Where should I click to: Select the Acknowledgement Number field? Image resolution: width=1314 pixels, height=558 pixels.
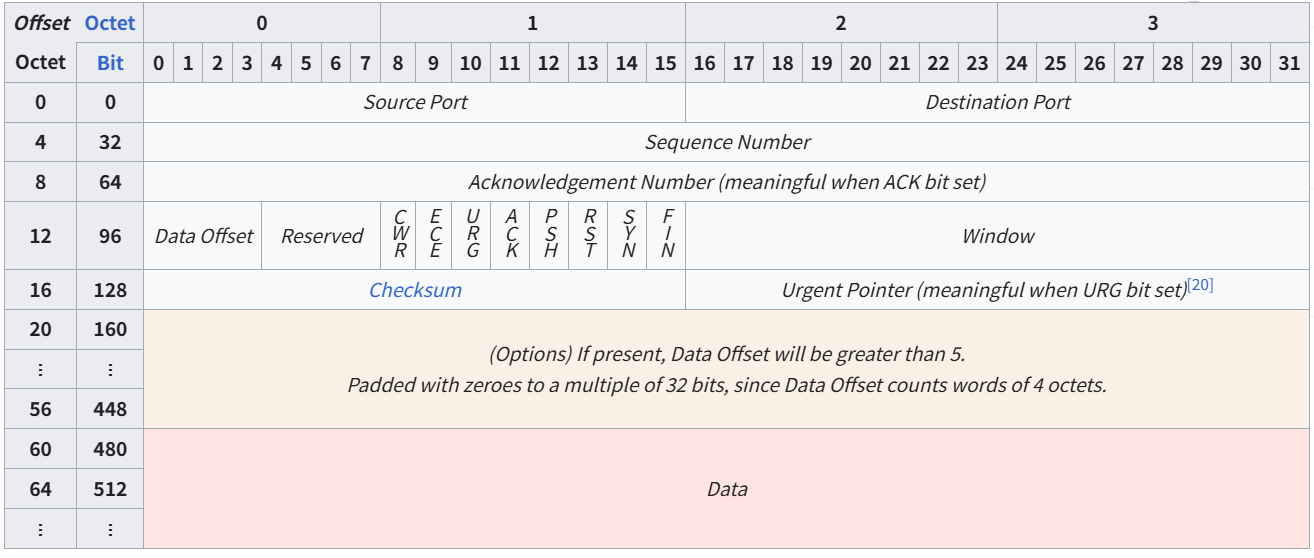point(727,182)
